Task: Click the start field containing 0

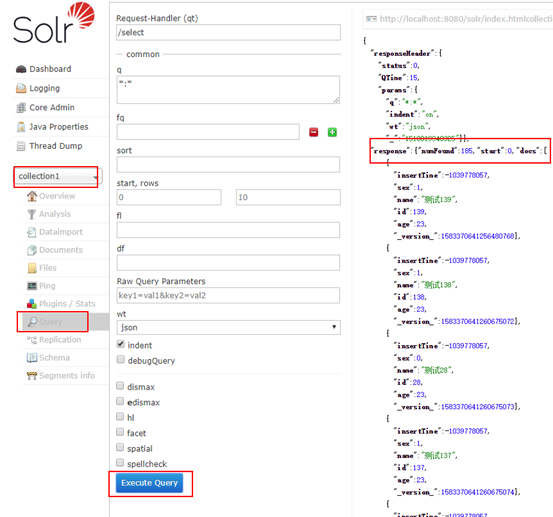Action: pos(169,197)
